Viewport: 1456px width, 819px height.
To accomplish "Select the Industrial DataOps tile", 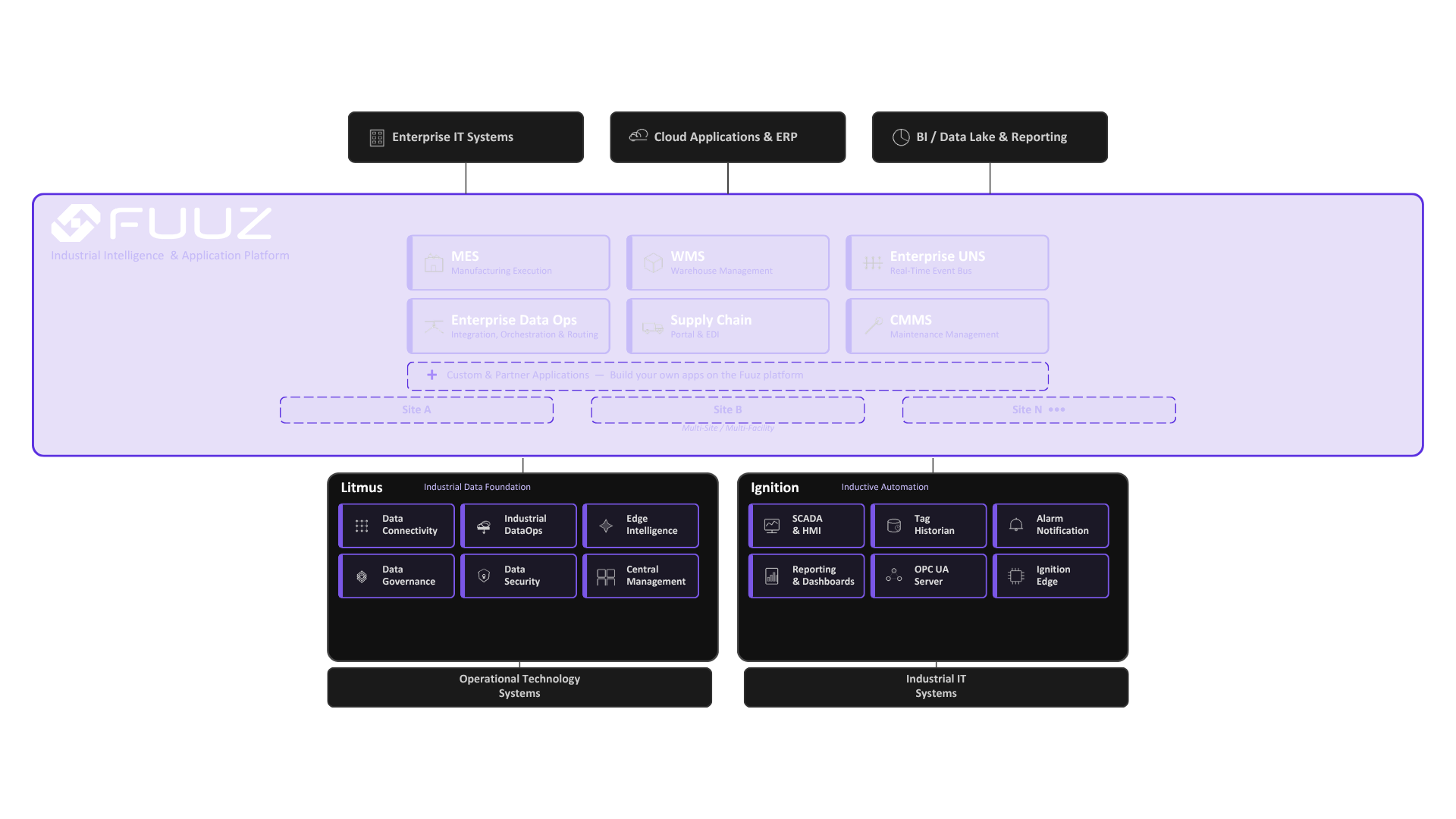I will coord(519,526).
